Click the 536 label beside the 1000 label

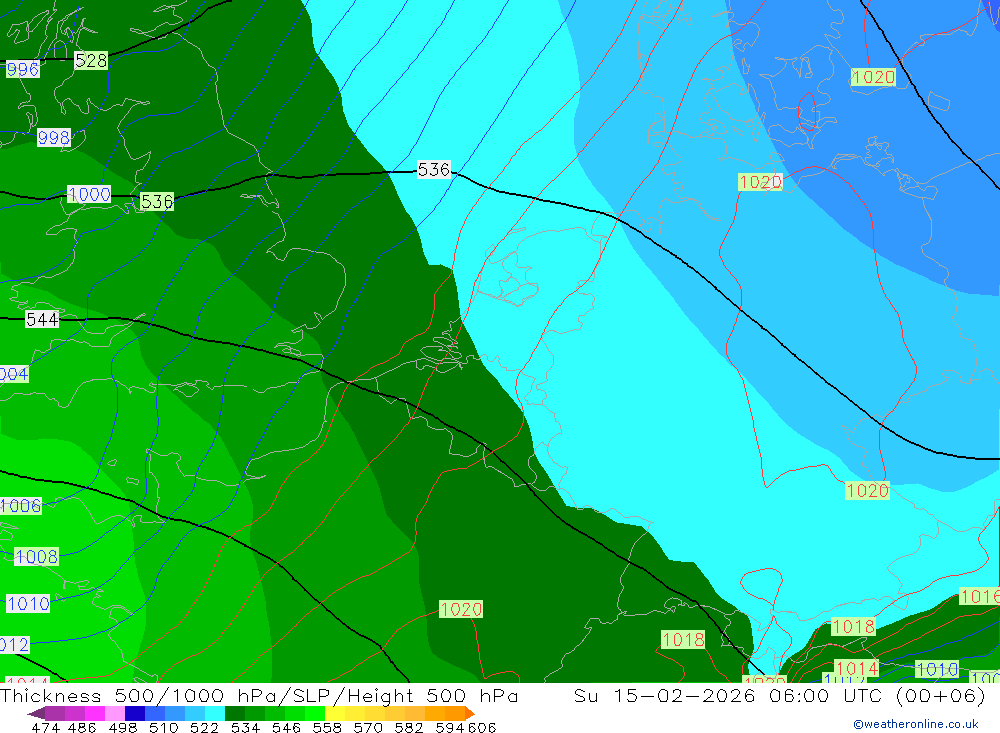[x=157, y=202]
